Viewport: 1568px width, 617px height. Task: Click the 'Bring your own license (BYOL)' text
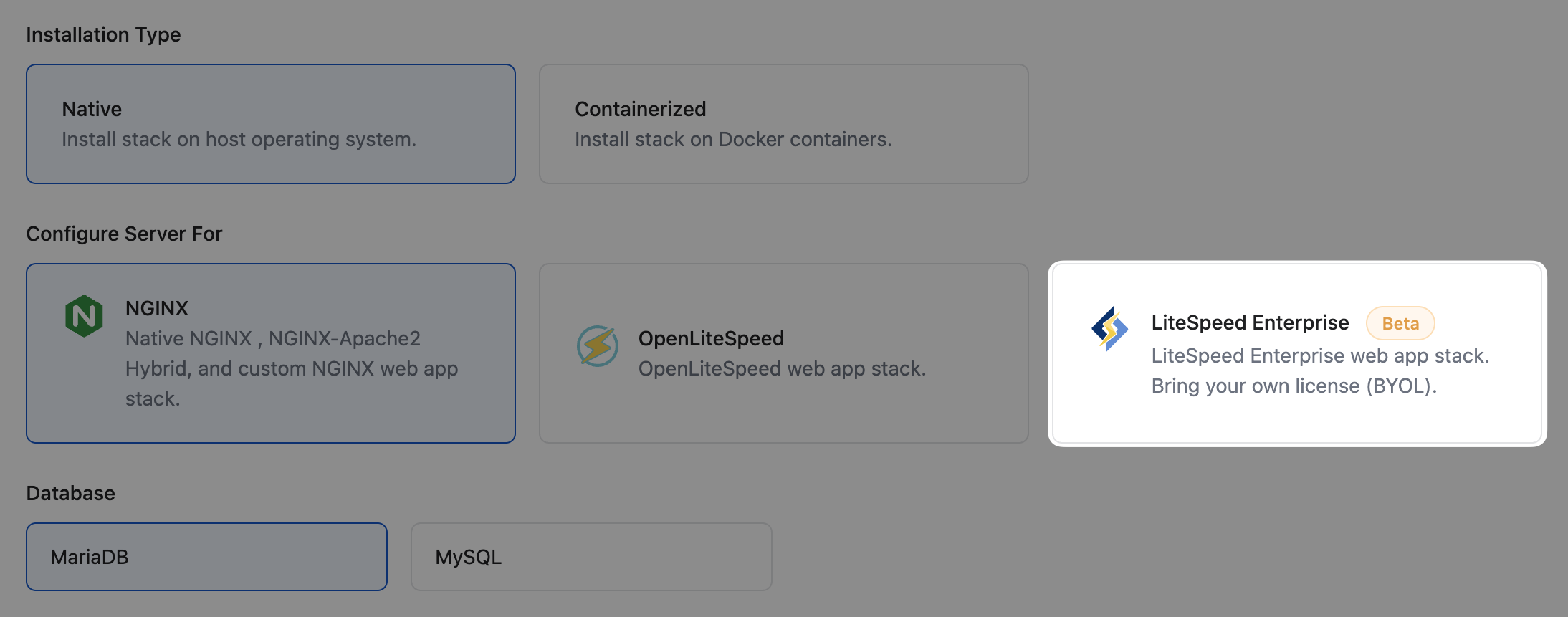(x=1294, y=386)
